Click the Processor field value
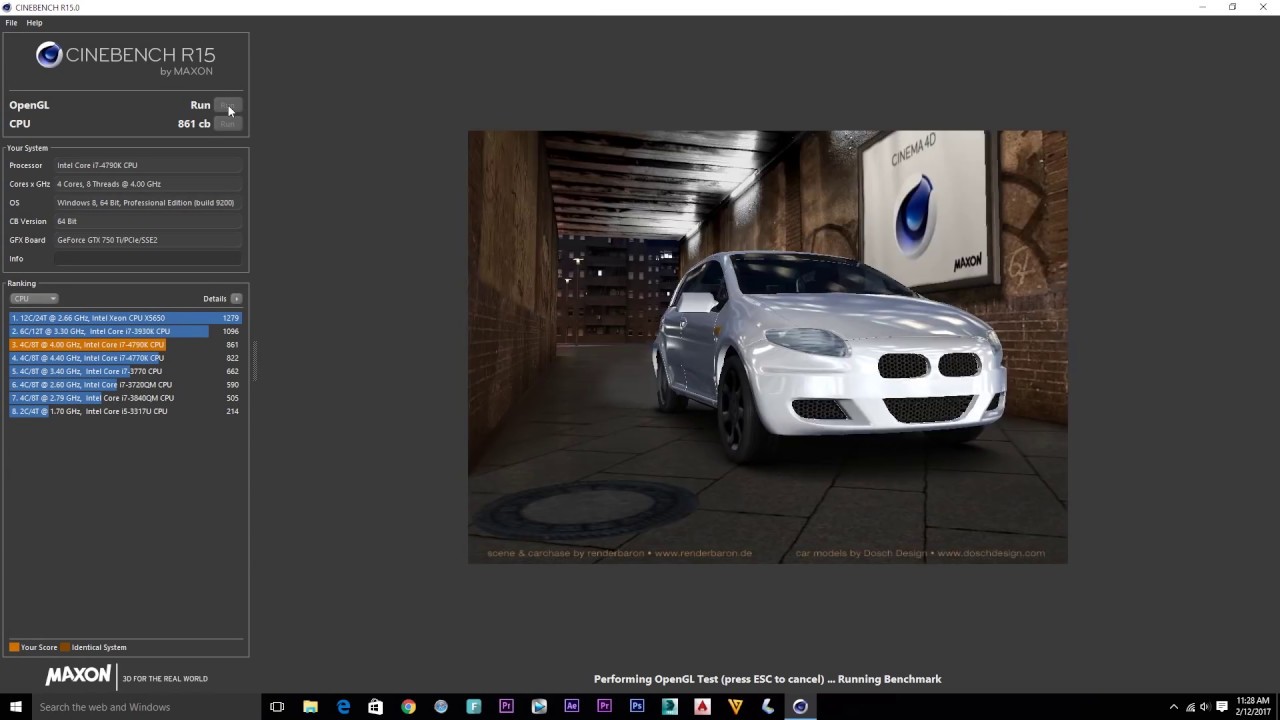The height and width of the screenshot is (720, 1280). (x=148, y=165)
